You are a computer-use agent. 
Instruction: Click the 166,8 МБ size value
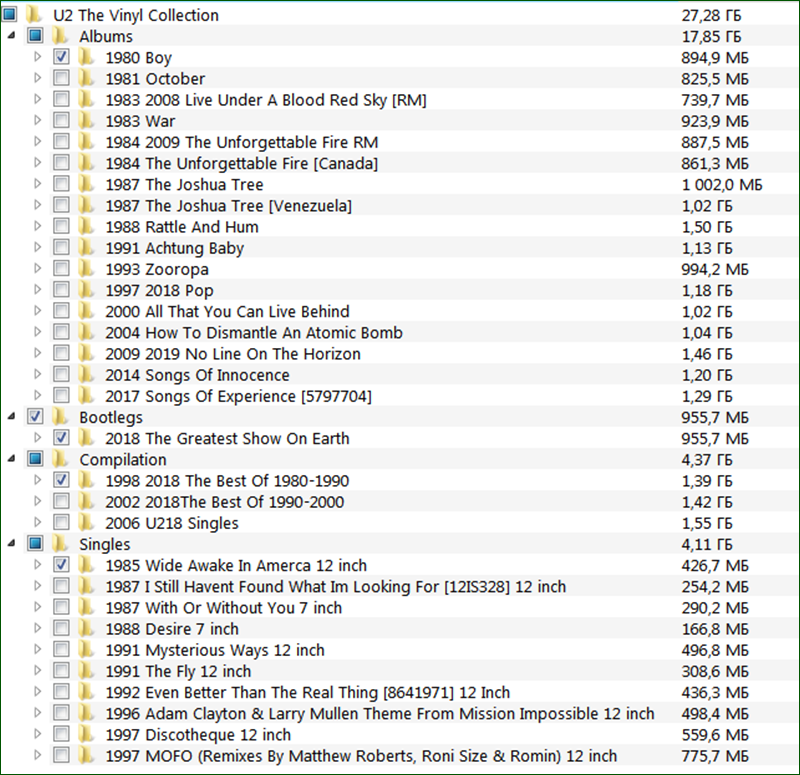[x=715, y=629]
